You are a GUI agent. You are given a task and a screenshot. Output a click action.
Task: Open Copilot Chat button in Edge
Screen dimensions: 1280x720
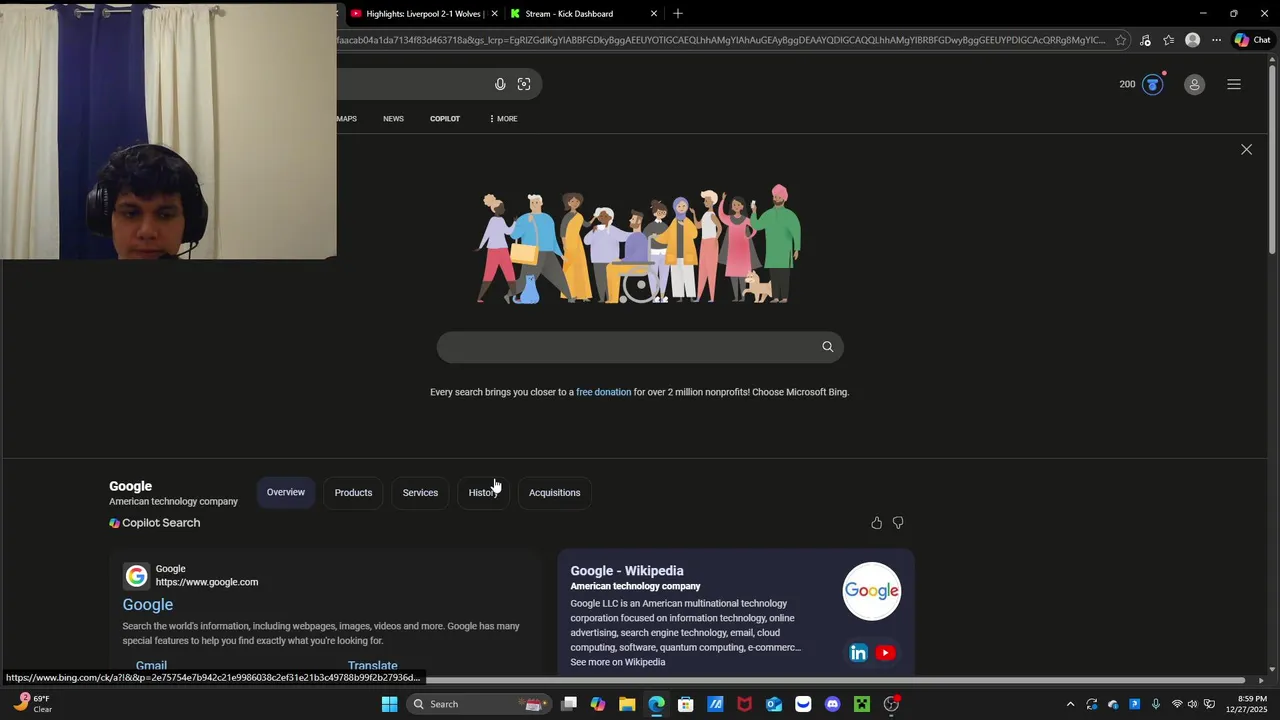1252,40
